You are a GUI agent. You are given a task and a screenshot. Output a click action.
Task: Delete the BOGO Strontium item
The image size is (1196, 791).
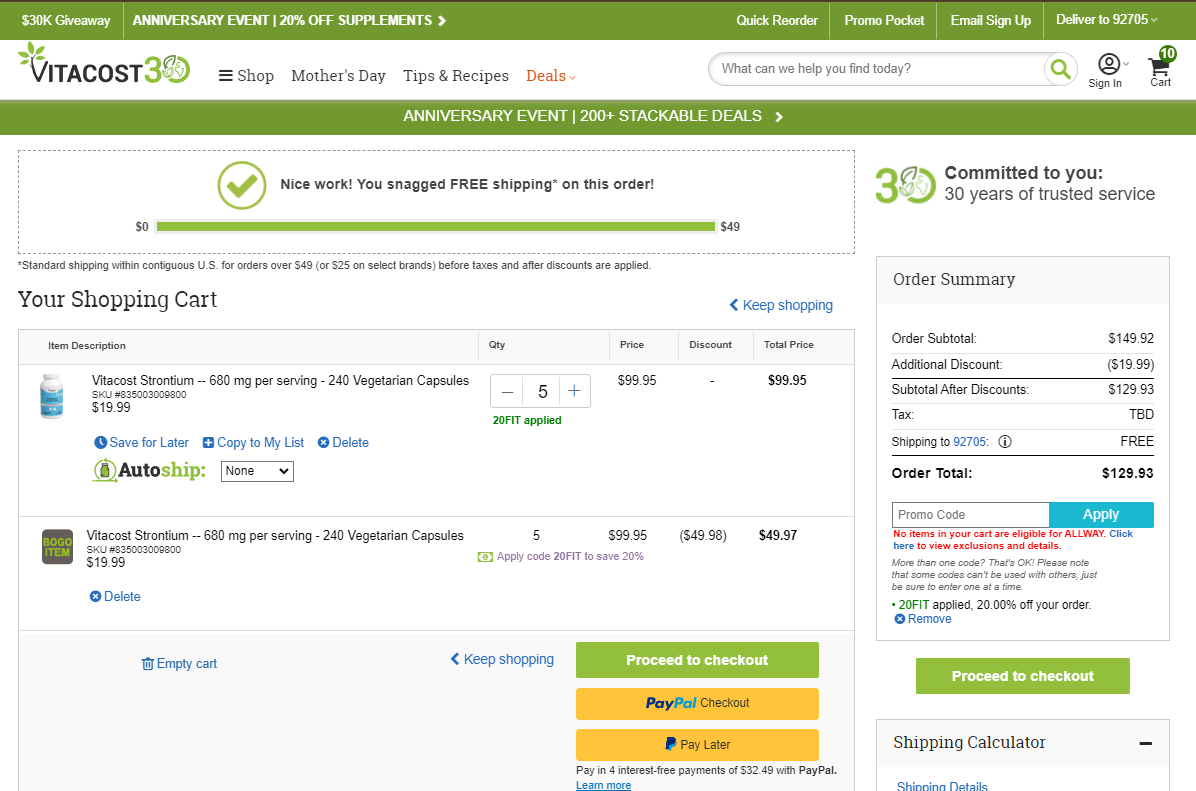point(115,596)
